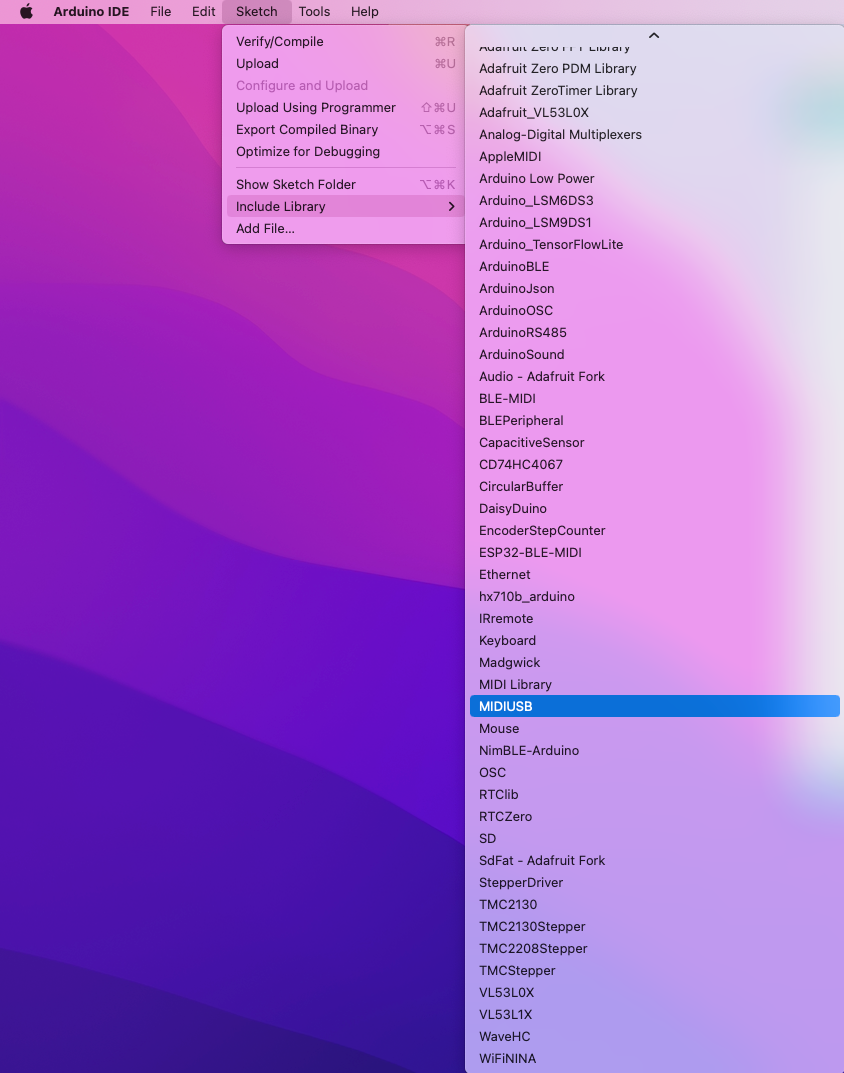Include the BLE-MIDI library

click(x=655, y=398)
